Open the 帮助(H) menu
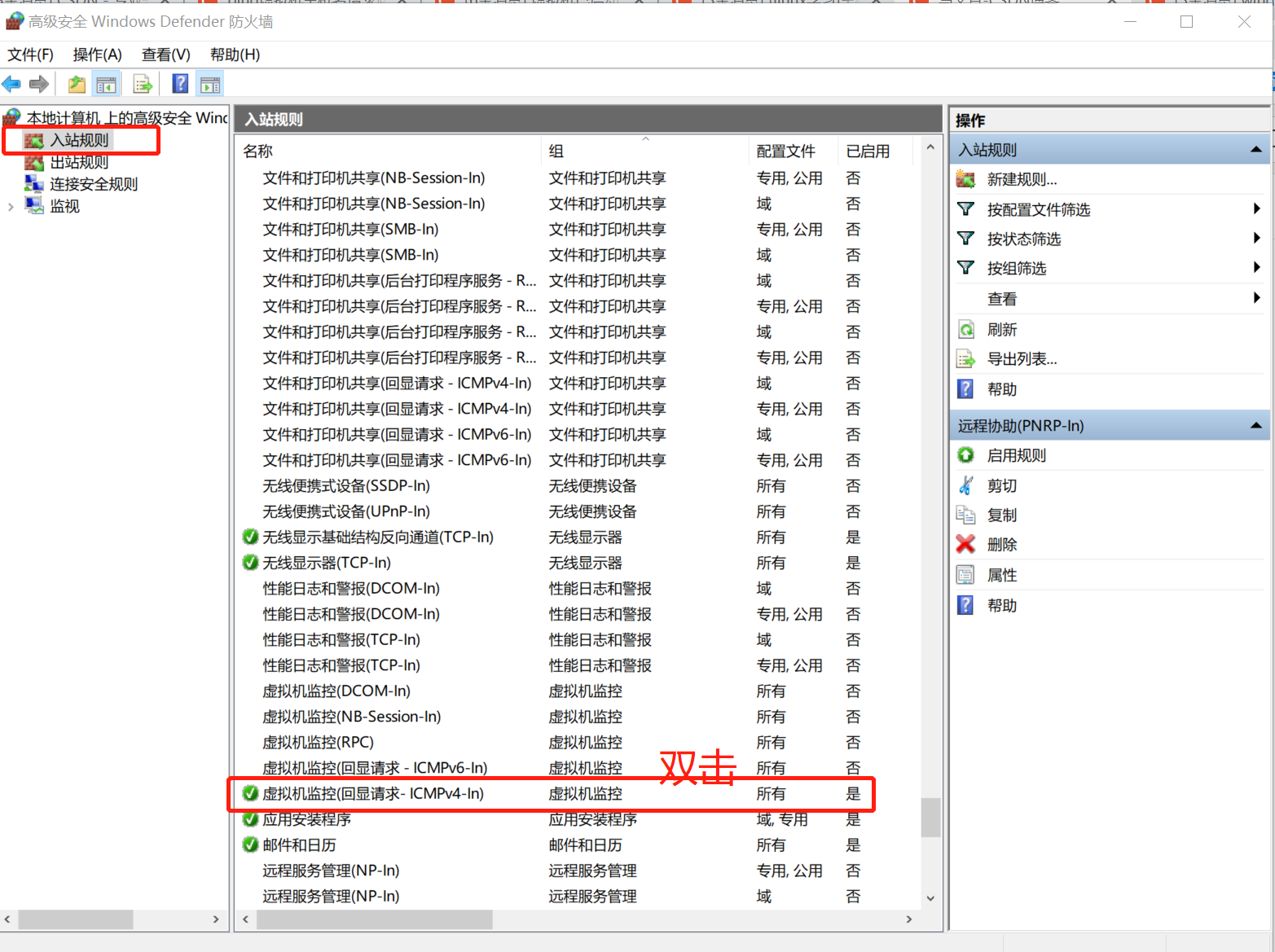 (x=235, y=55)
